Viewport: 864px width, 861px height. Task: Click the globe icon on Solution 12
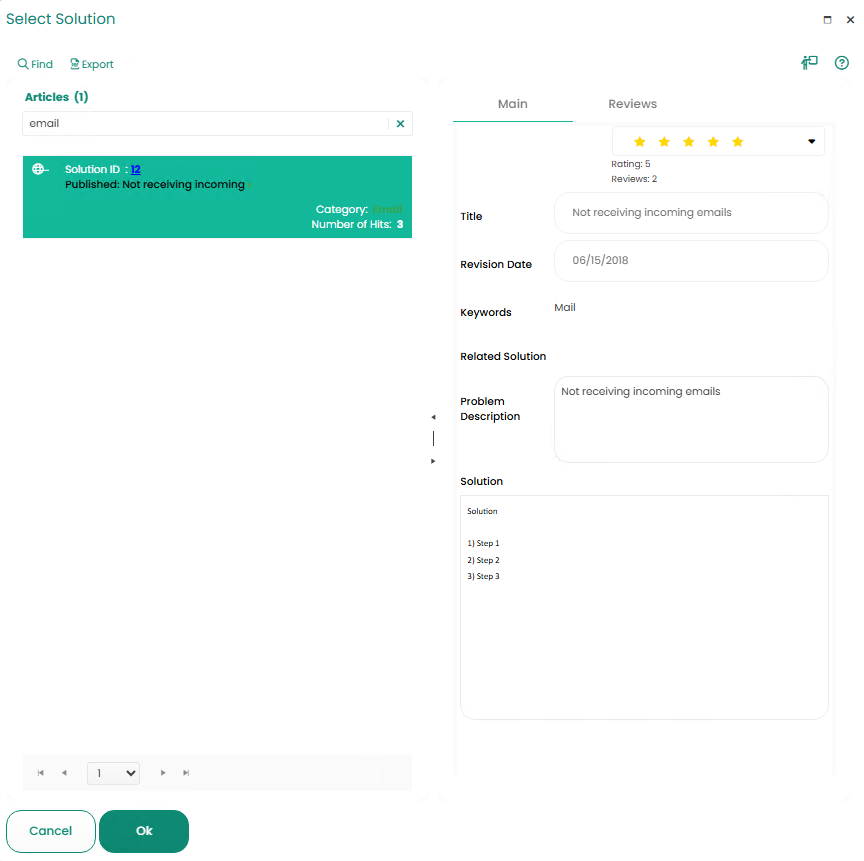click(40, 169)
